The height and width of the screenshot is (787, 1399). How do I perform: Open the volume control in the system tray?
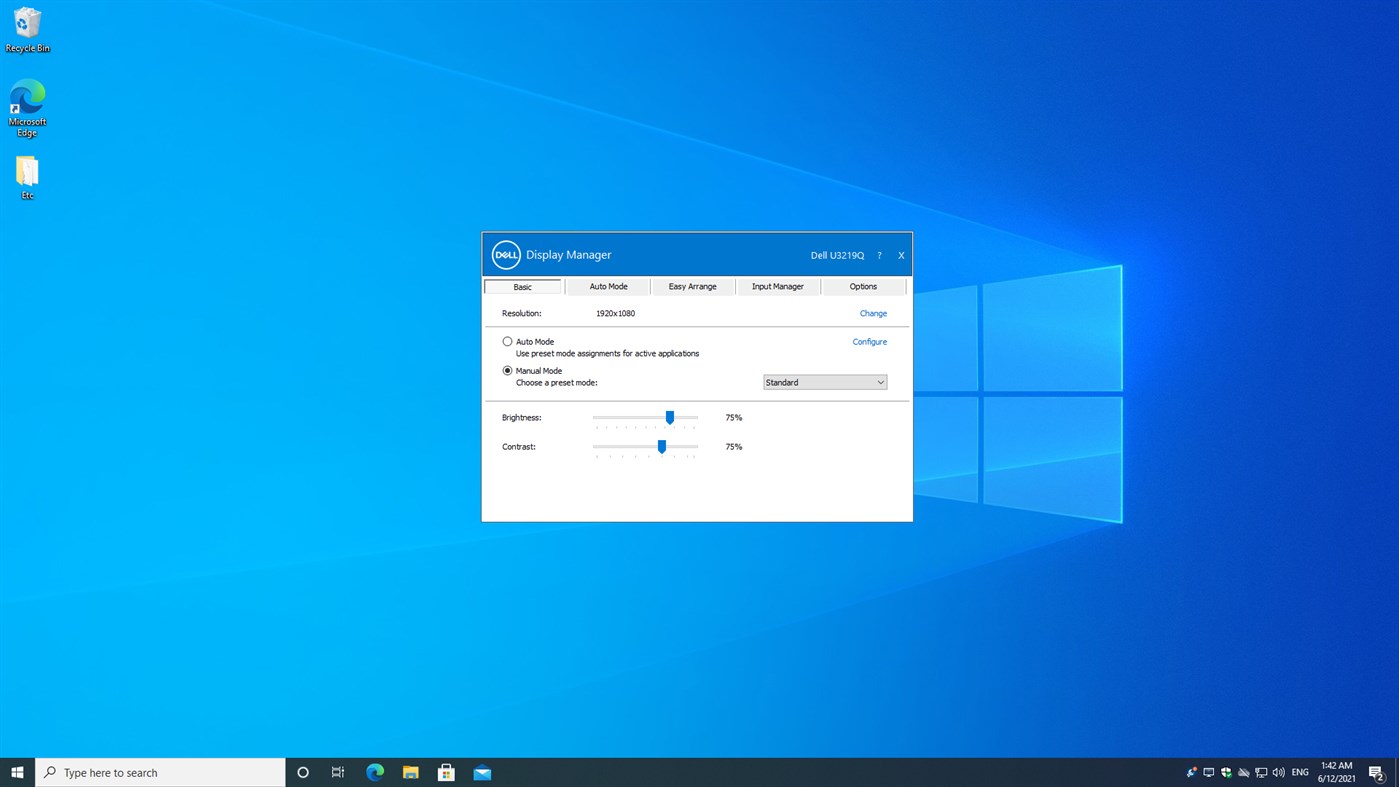1278,771
